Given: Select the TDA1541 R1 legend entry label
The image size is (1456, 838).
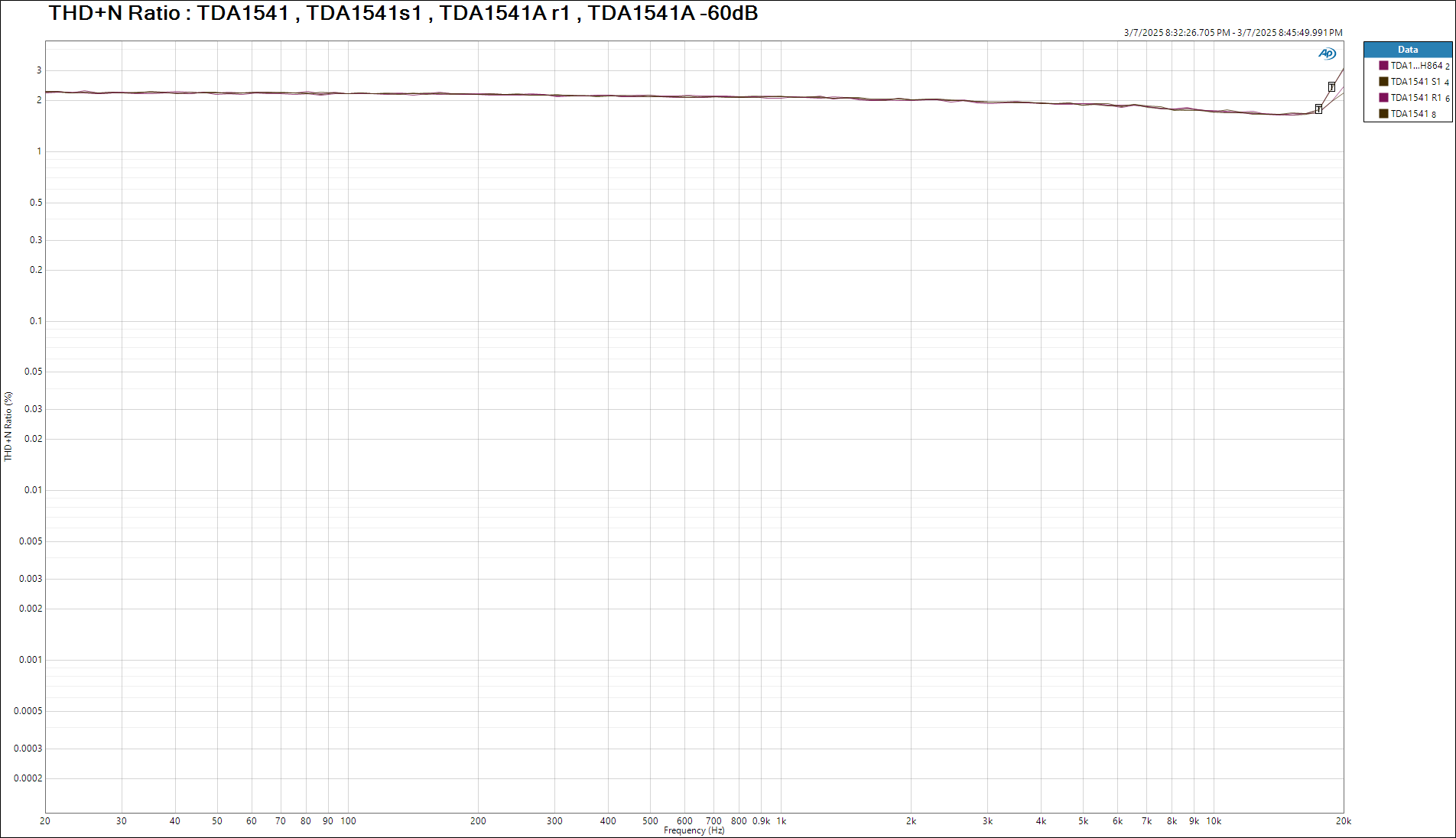Looking at the screenshot, I should [x=1415, y=98].
